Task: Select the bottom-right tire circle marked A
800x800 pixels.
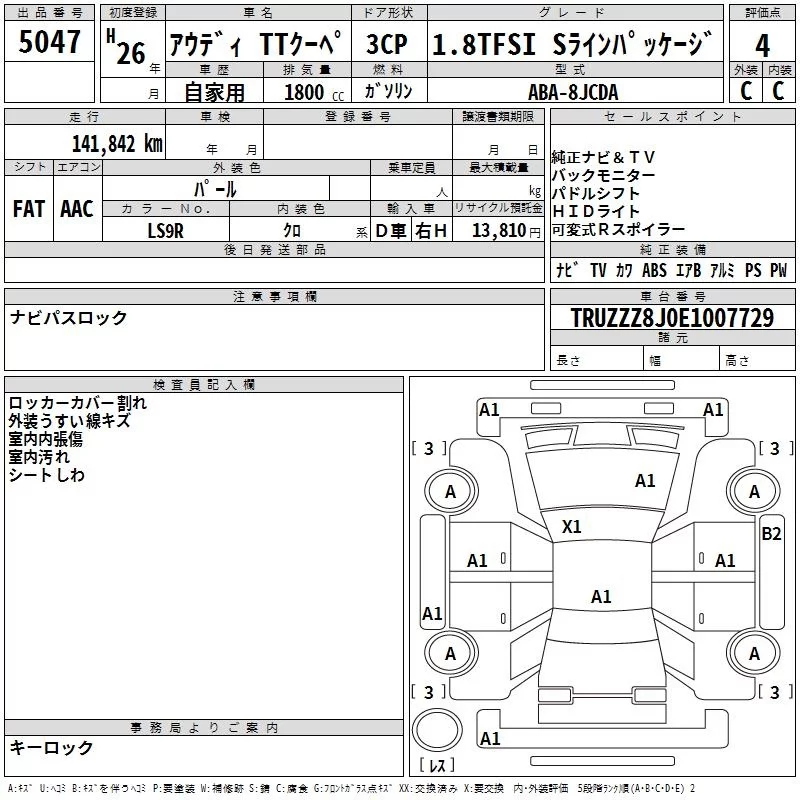Action: point(756,653)
